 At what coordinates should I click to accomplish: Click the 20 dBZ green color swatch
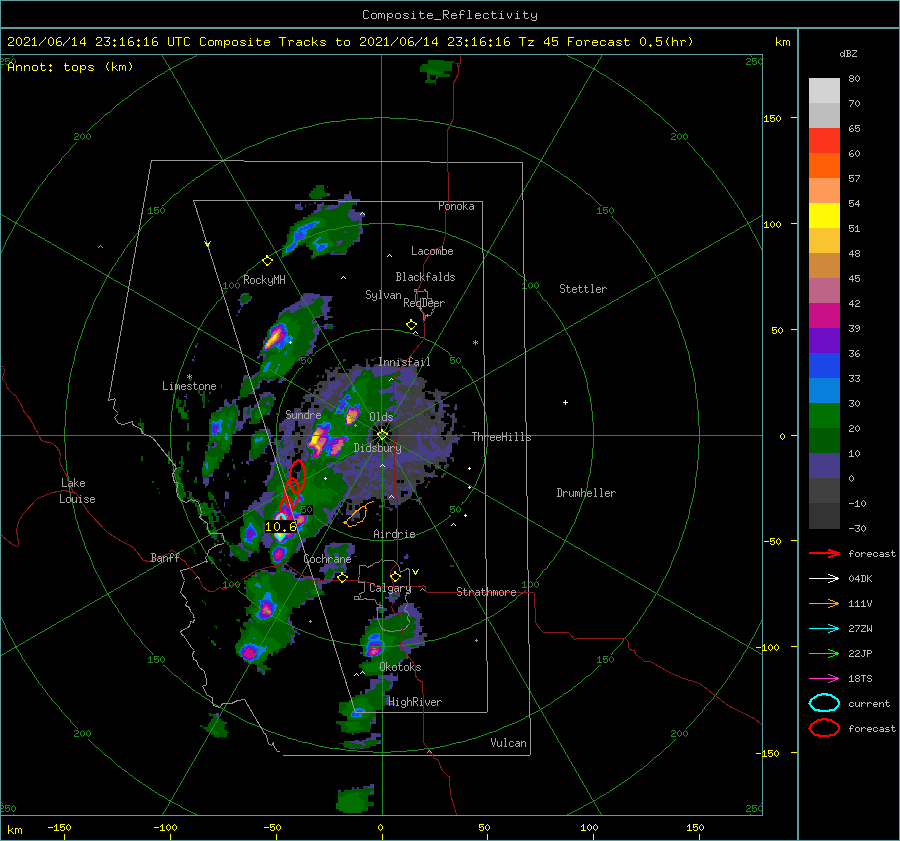point(824,416)
